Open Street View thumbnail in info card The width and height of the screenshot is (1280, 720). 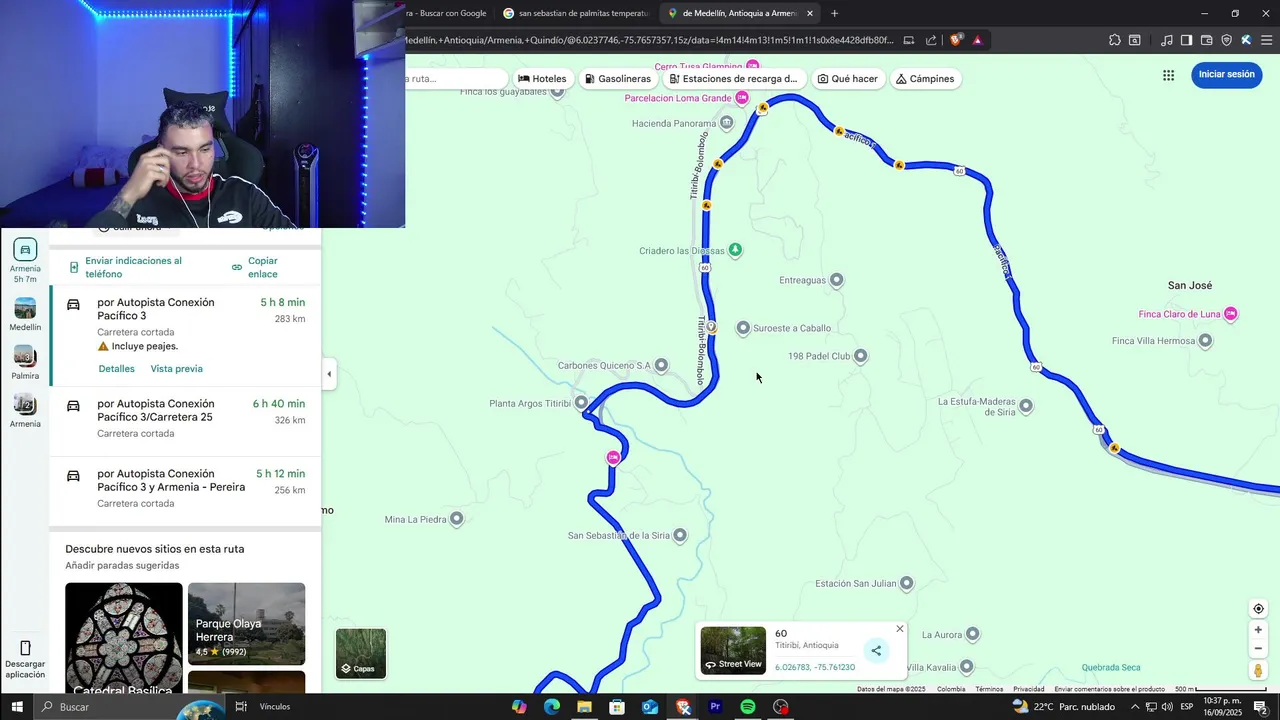[733, 650]
